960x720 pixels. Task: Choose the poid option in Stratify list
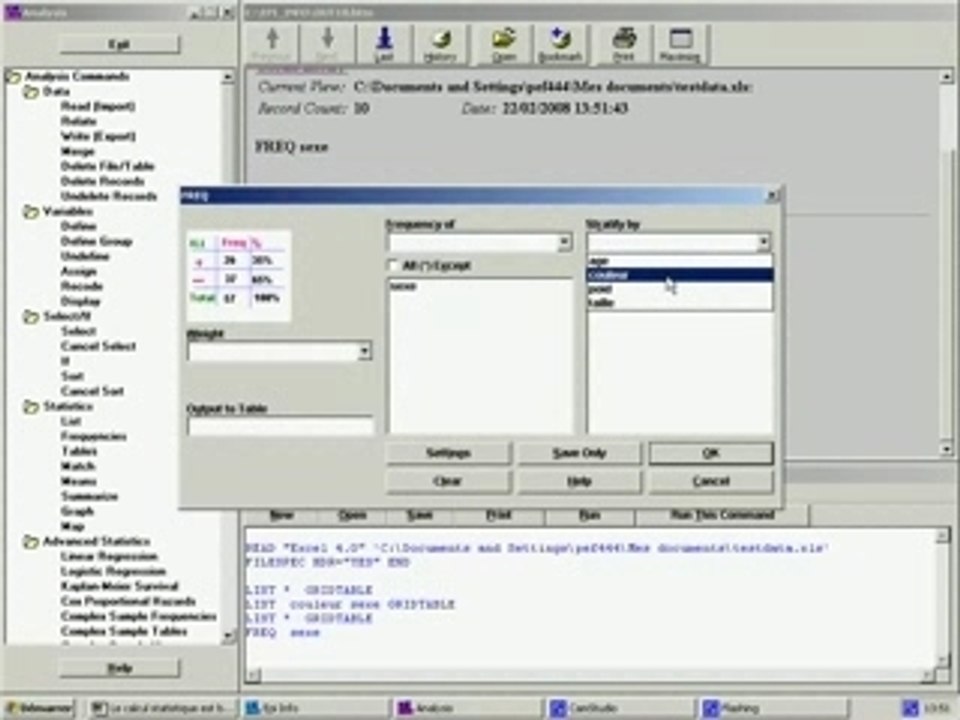tap(600, 288)
